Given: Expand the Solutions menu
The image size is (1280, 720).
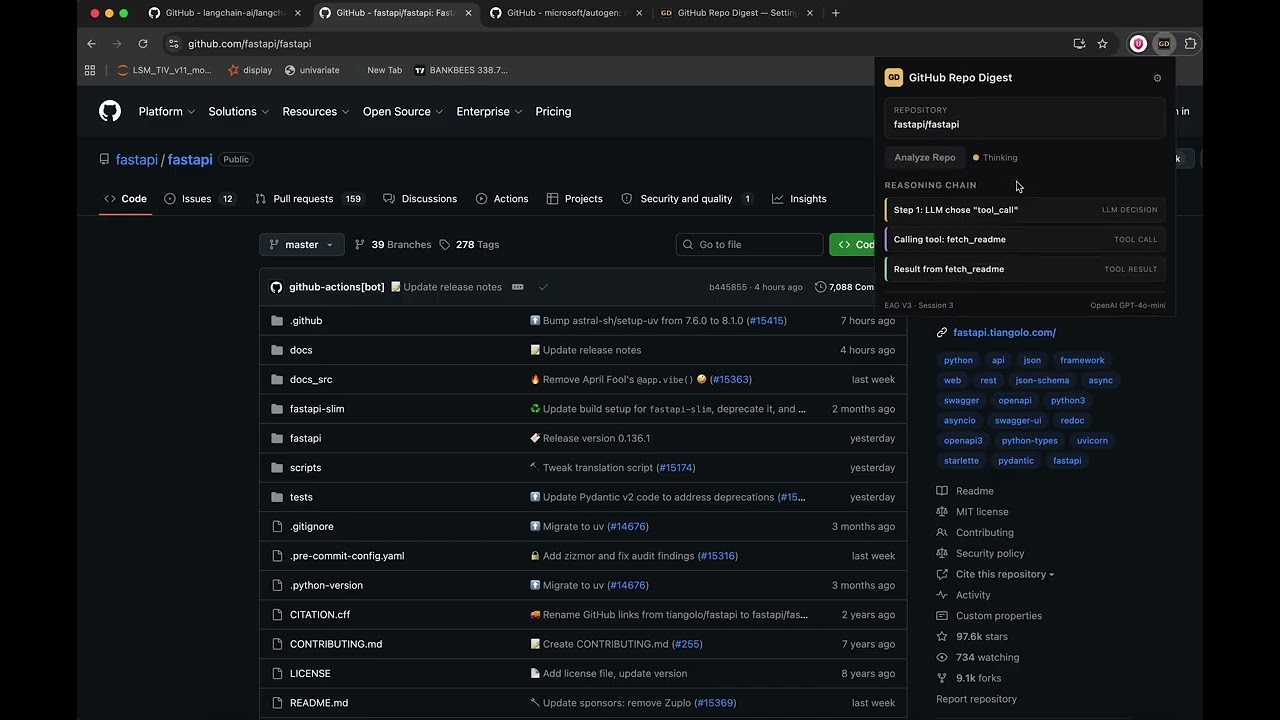Looking at the screenshot, I should click(x=238, y=112).
